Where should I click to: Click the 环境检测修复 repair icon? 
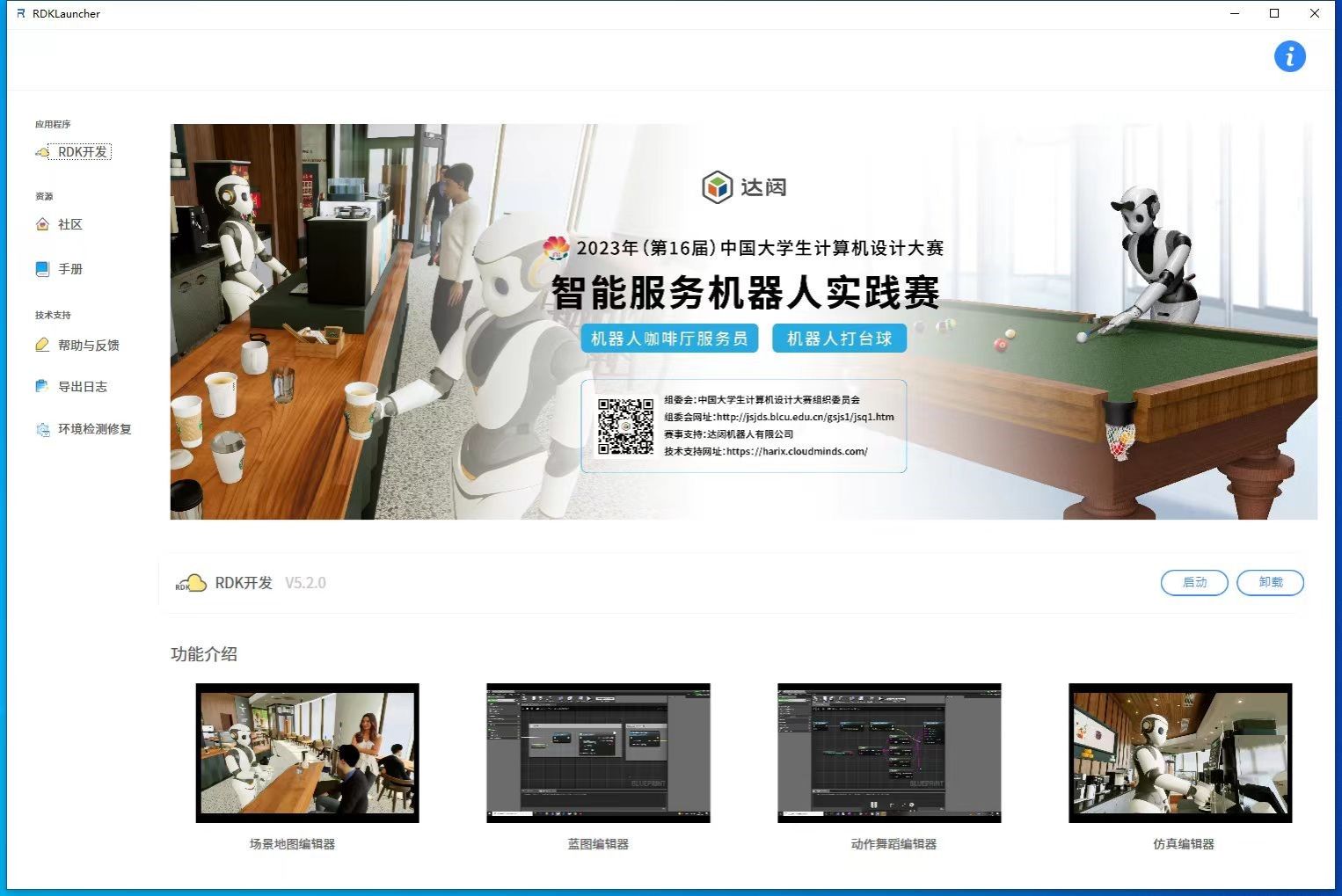pos(42,429)
